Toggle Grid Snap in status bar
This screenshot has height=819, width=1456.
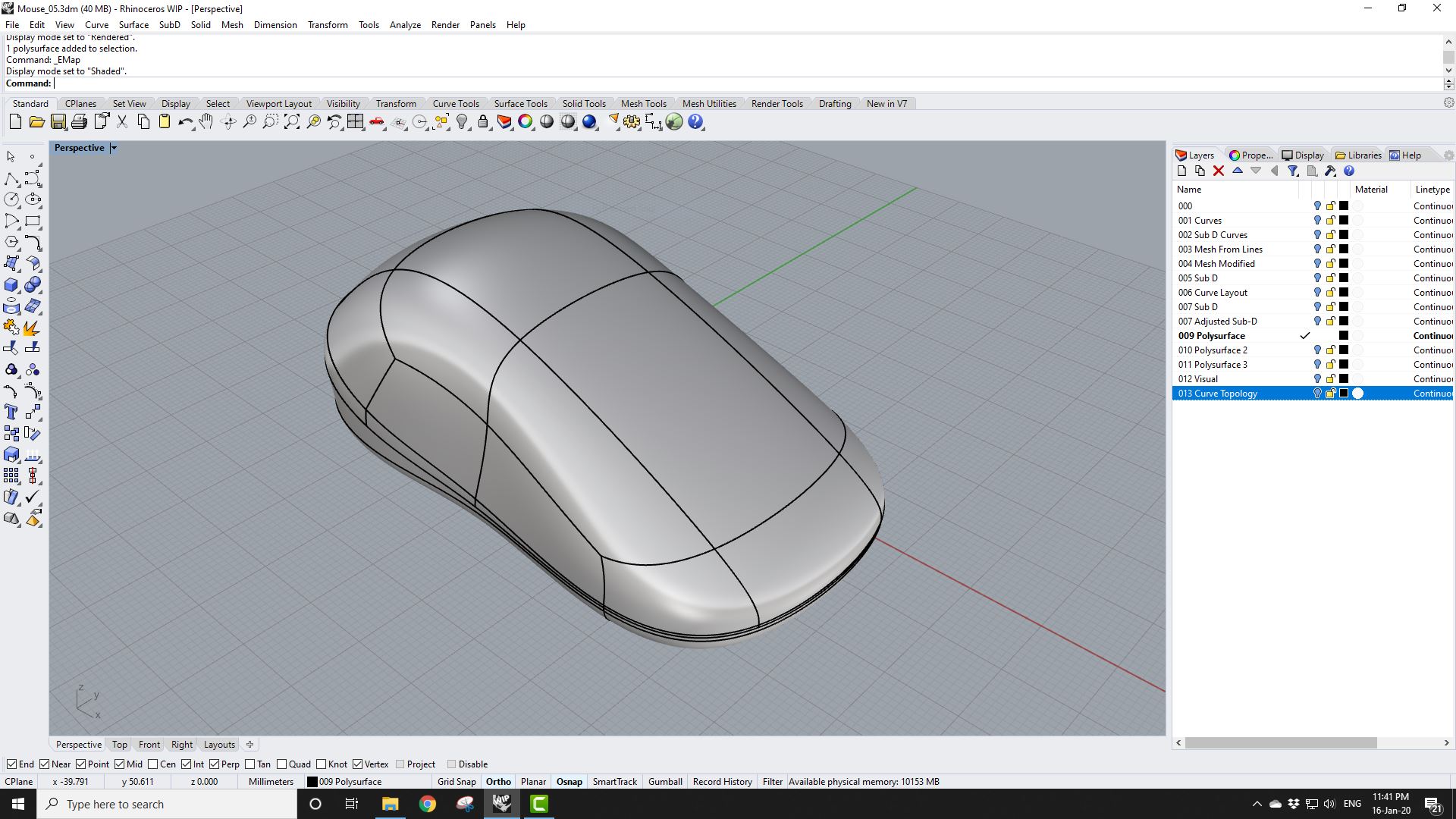[x=457, y=782]
